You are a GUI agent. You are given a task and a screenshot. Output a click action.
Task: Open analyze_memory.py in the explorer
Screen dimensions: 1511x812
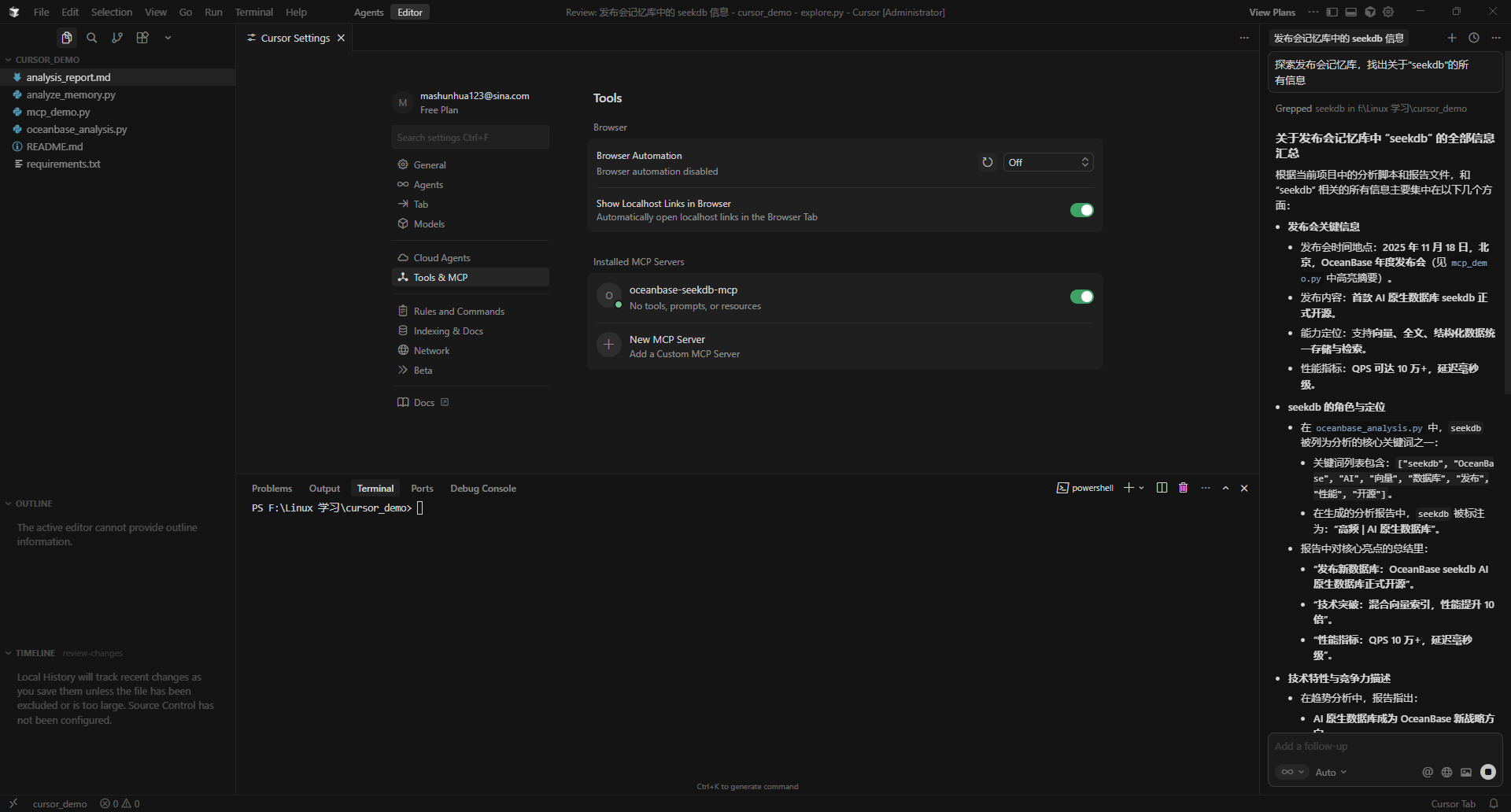click(71, 94)
